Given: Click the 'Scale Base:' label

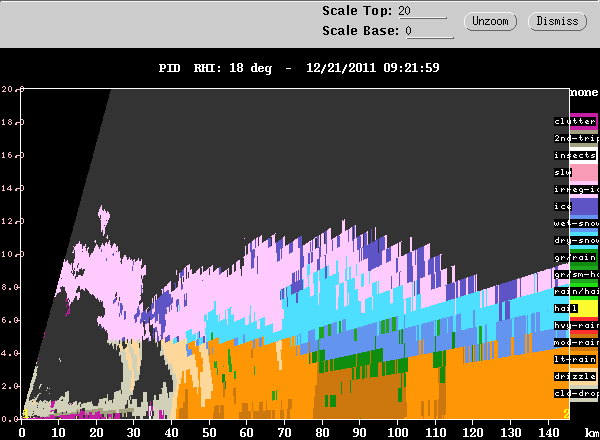Looking at the screenshot, I should point(360,31).
